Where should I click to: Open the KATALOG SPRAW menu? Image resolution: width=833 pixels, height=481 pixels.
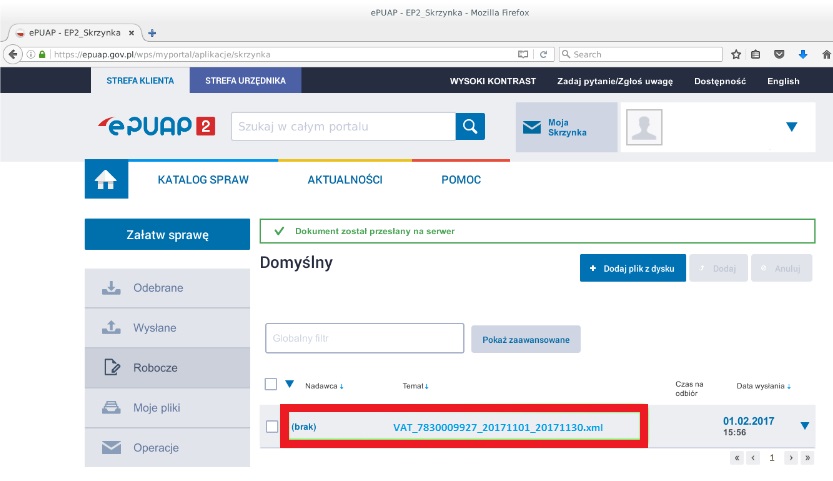[x=203, y=180]
